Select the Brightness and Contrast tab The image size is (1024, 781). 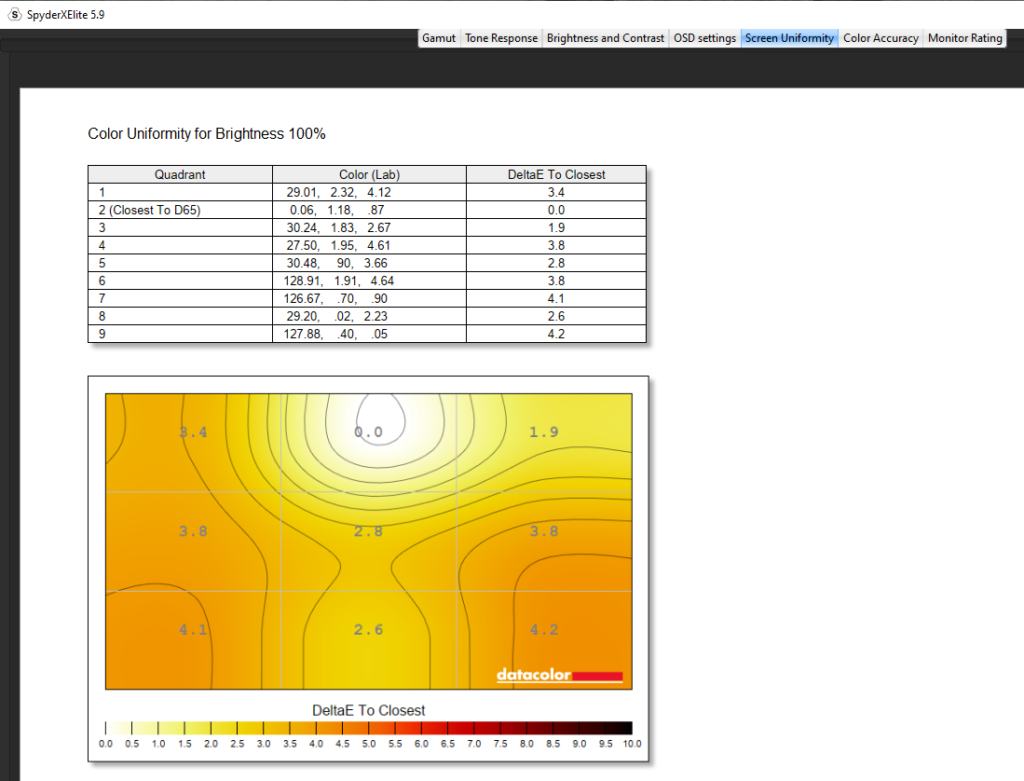tap(605, 38)
